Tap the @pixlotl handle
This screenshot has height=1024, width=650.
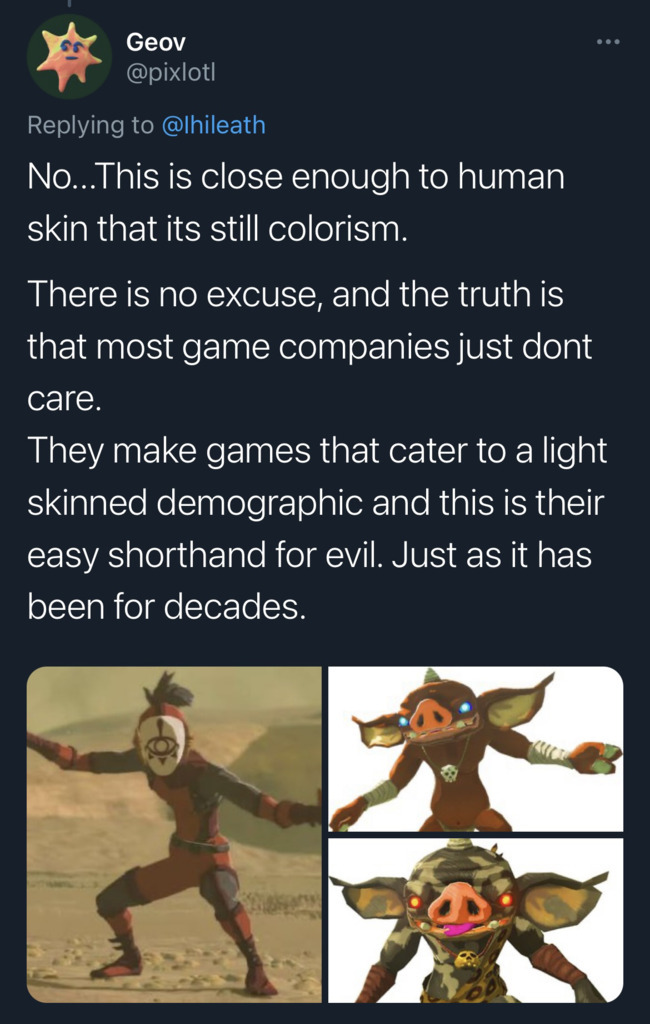[x=171, y=72]
